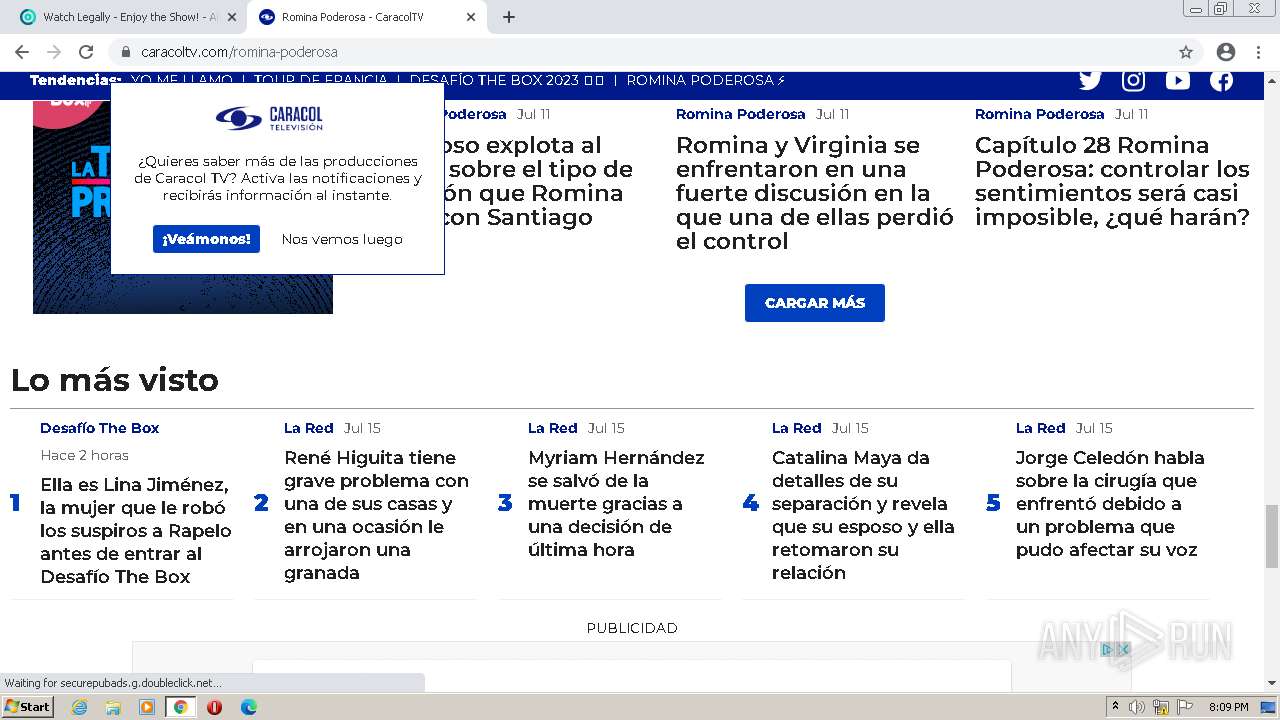Open Internet Explorer from taskbar

[x=79, y=707]
